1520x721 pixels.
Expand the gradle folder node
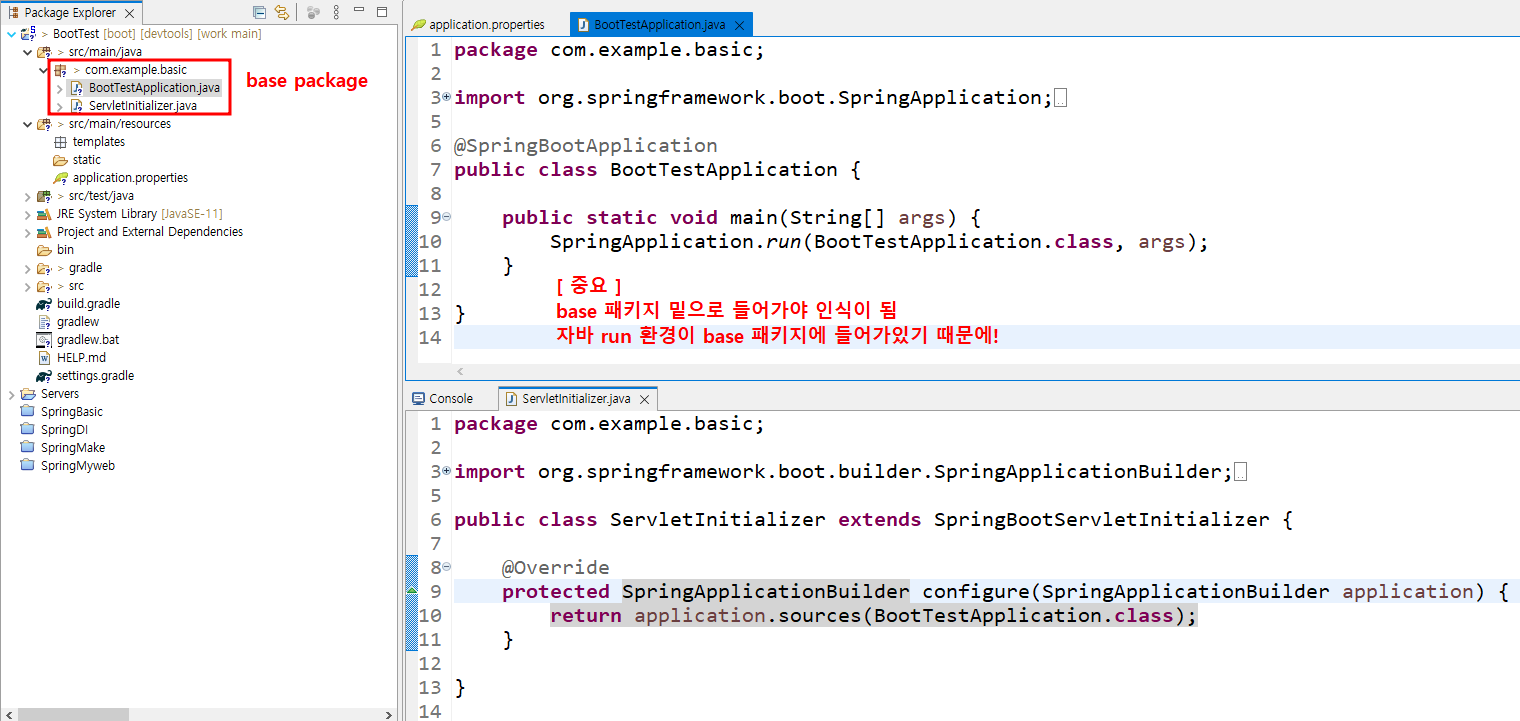27,268
